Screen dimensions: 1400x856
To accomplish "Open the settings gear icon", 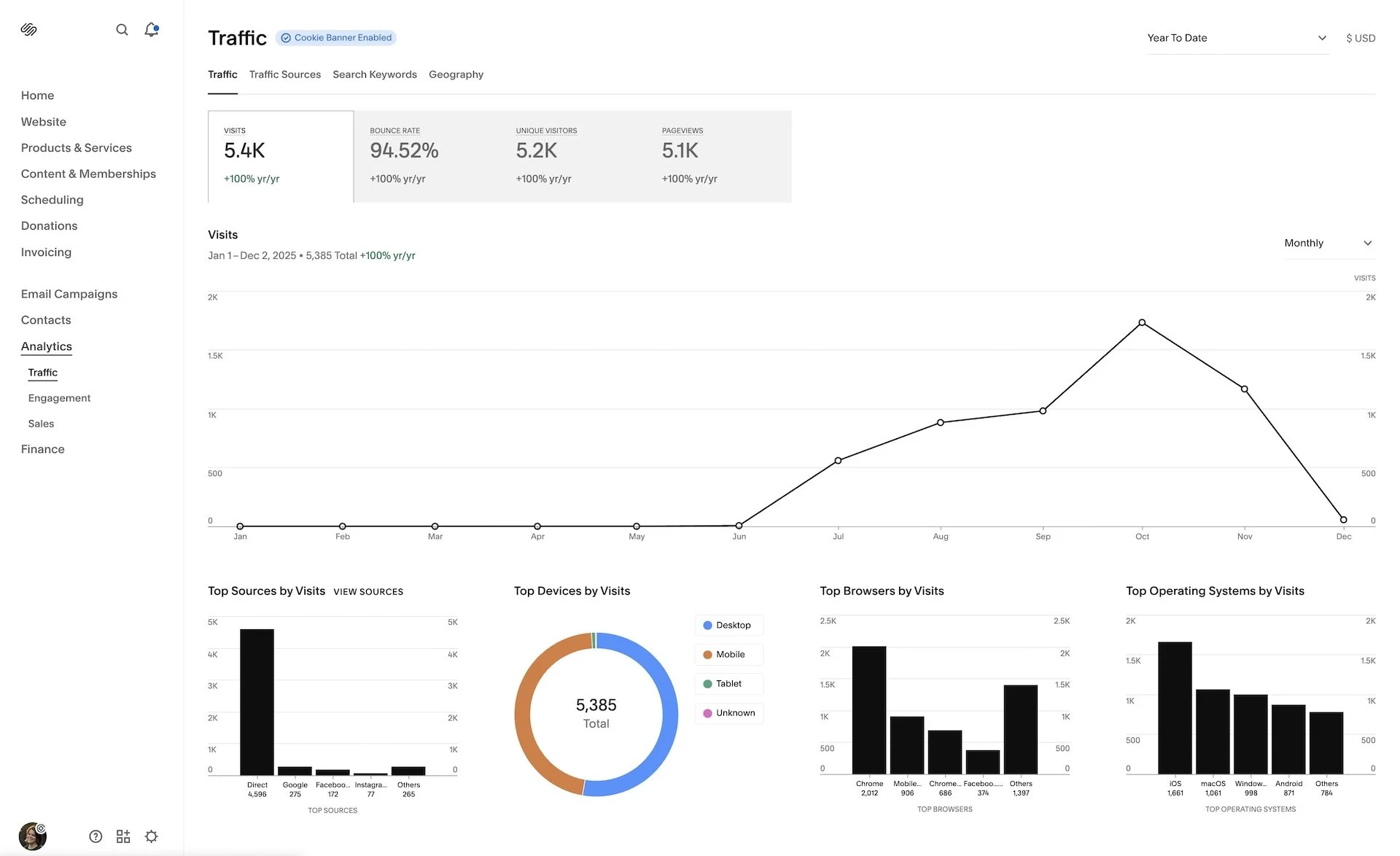I will 151,836.
